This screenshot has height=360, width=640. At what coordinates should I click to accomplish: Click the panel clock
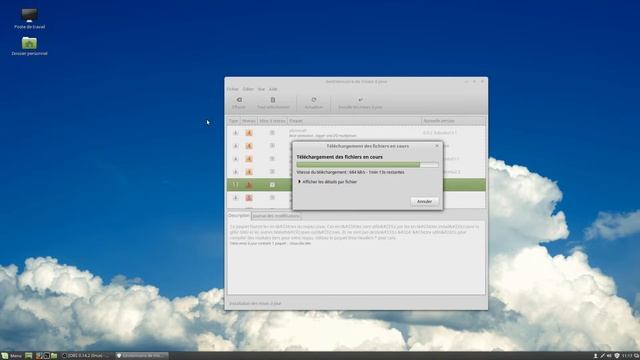pos(627,356)
